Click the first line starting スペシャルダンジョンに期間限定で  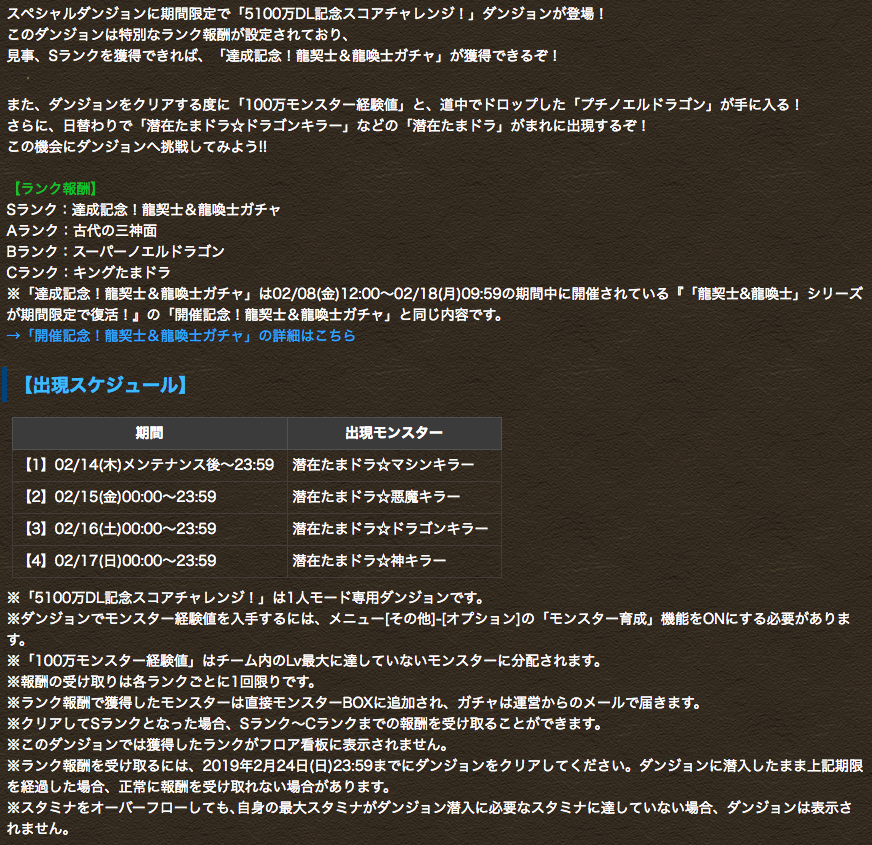(306, 14)
